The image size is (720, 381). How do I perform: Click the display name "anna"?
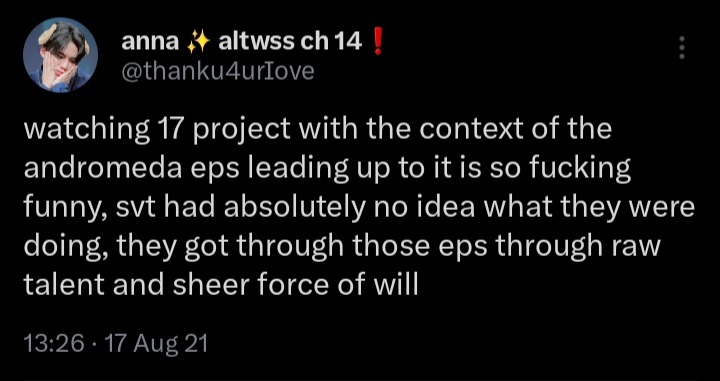(x=150, y=44)
